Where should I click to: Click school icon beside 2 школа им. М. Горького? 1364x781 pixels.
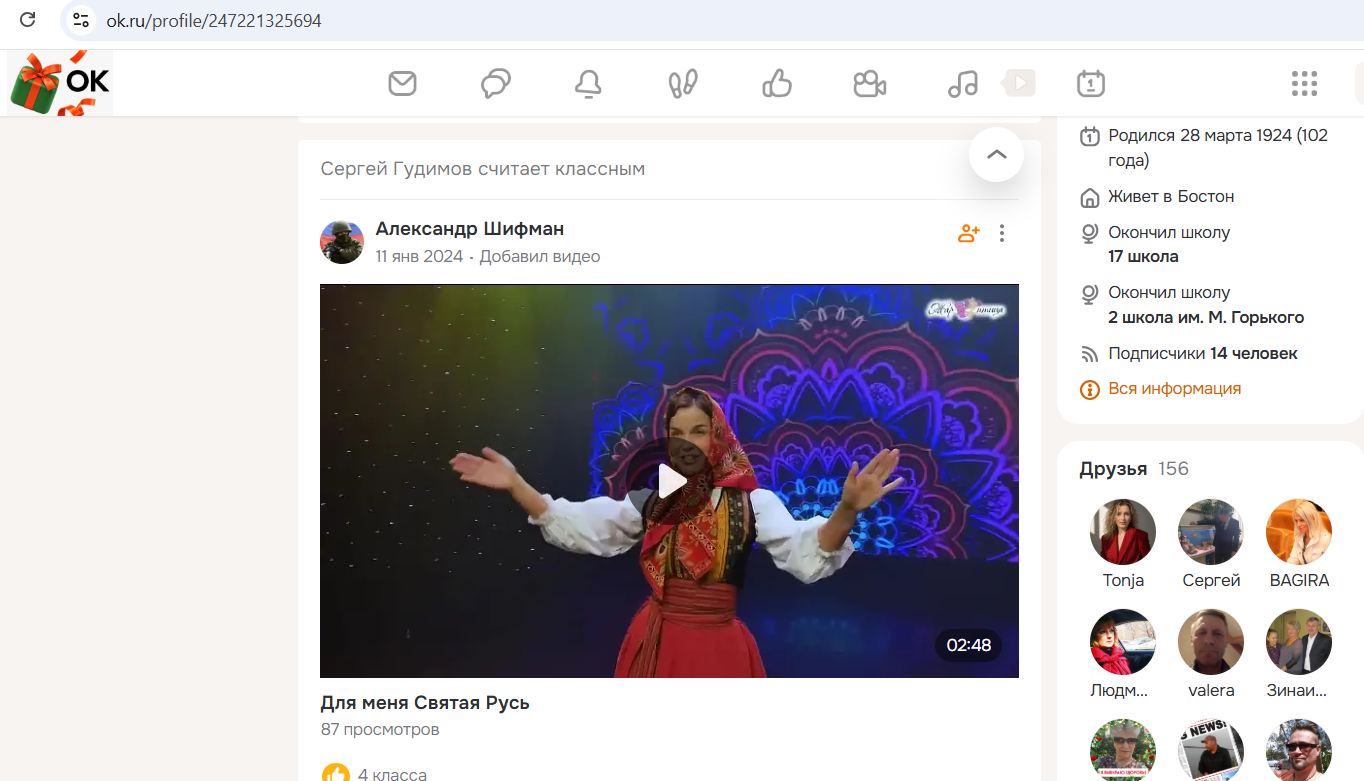(x=1090, y=293)
